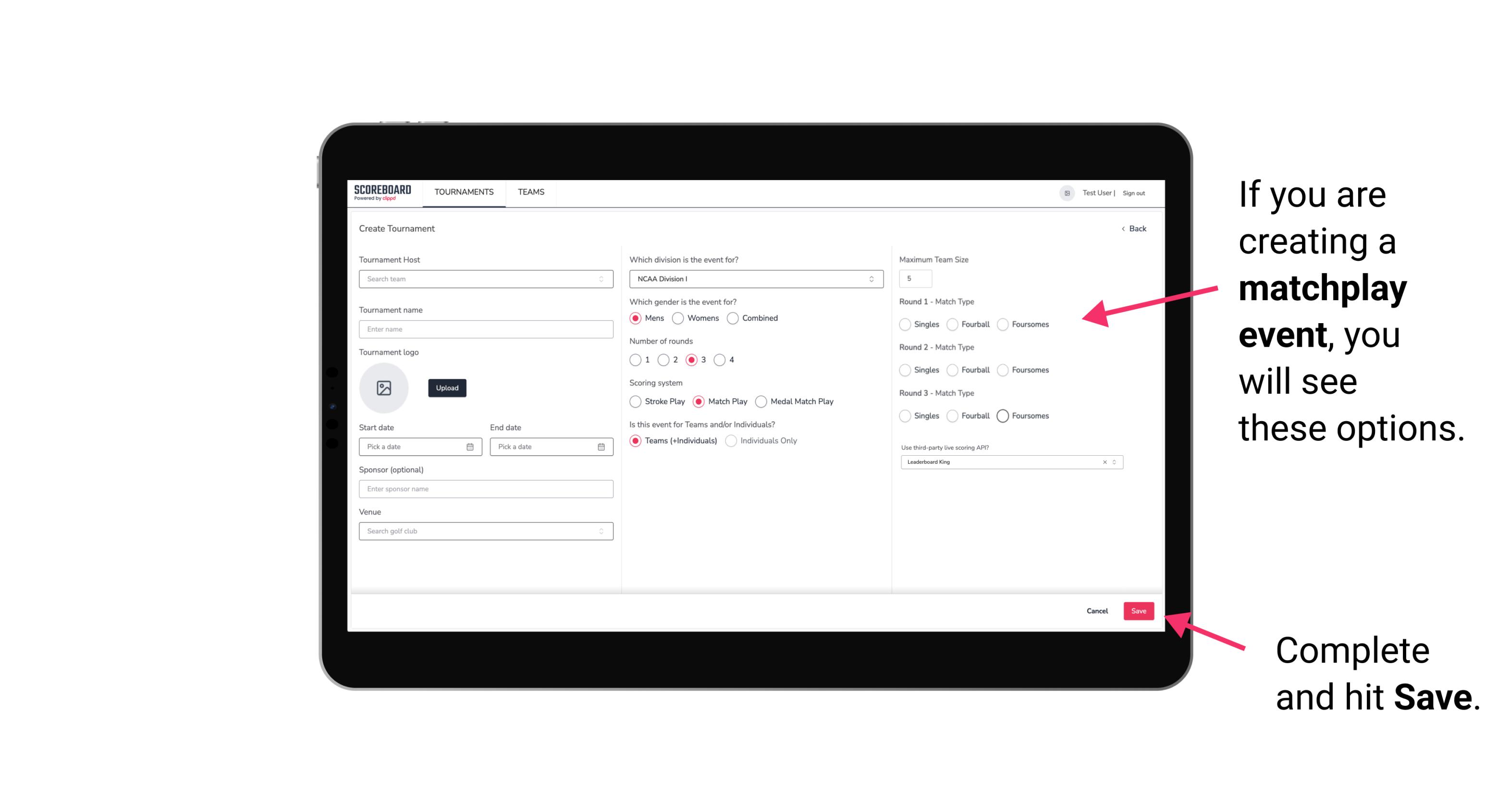Click the Cancel link
This screenshot has height=812, width=1510.
[x=1097, y=610]
